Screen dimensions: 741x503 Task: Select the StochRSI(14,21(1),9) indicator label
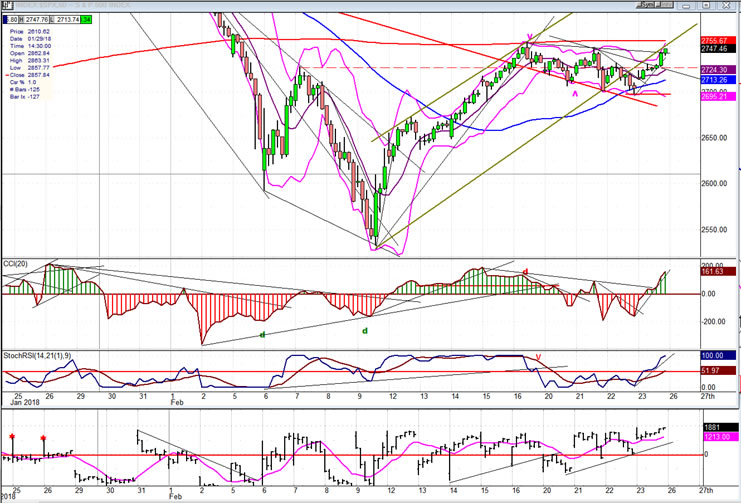[x=39, y=356]
